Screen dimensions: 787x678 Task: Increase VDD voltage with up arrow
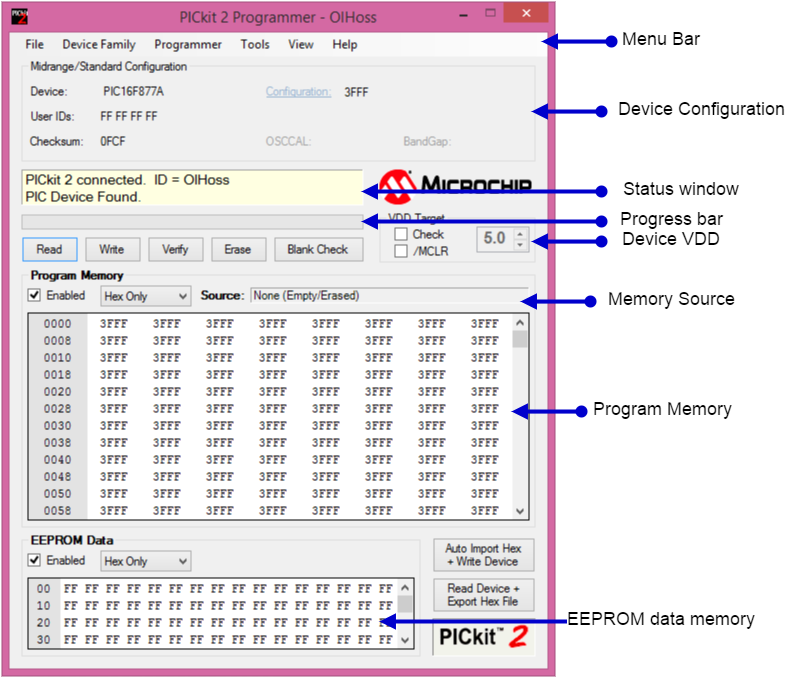519,233
